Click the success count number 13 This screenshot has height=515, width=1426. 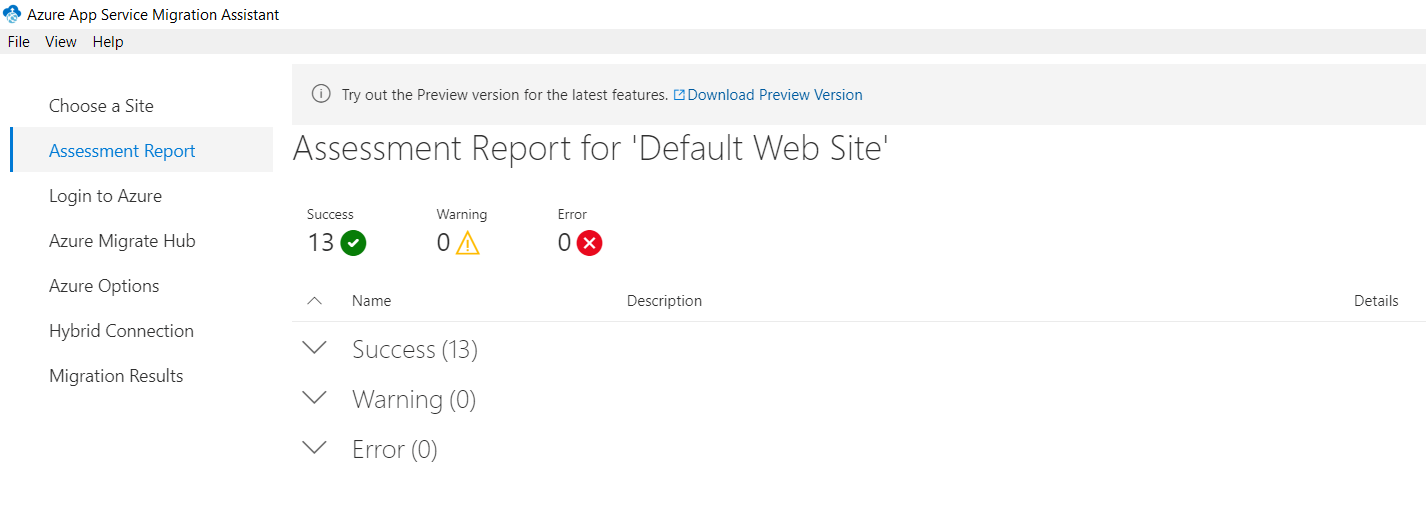pyautogui.click(x=321, y=243)
